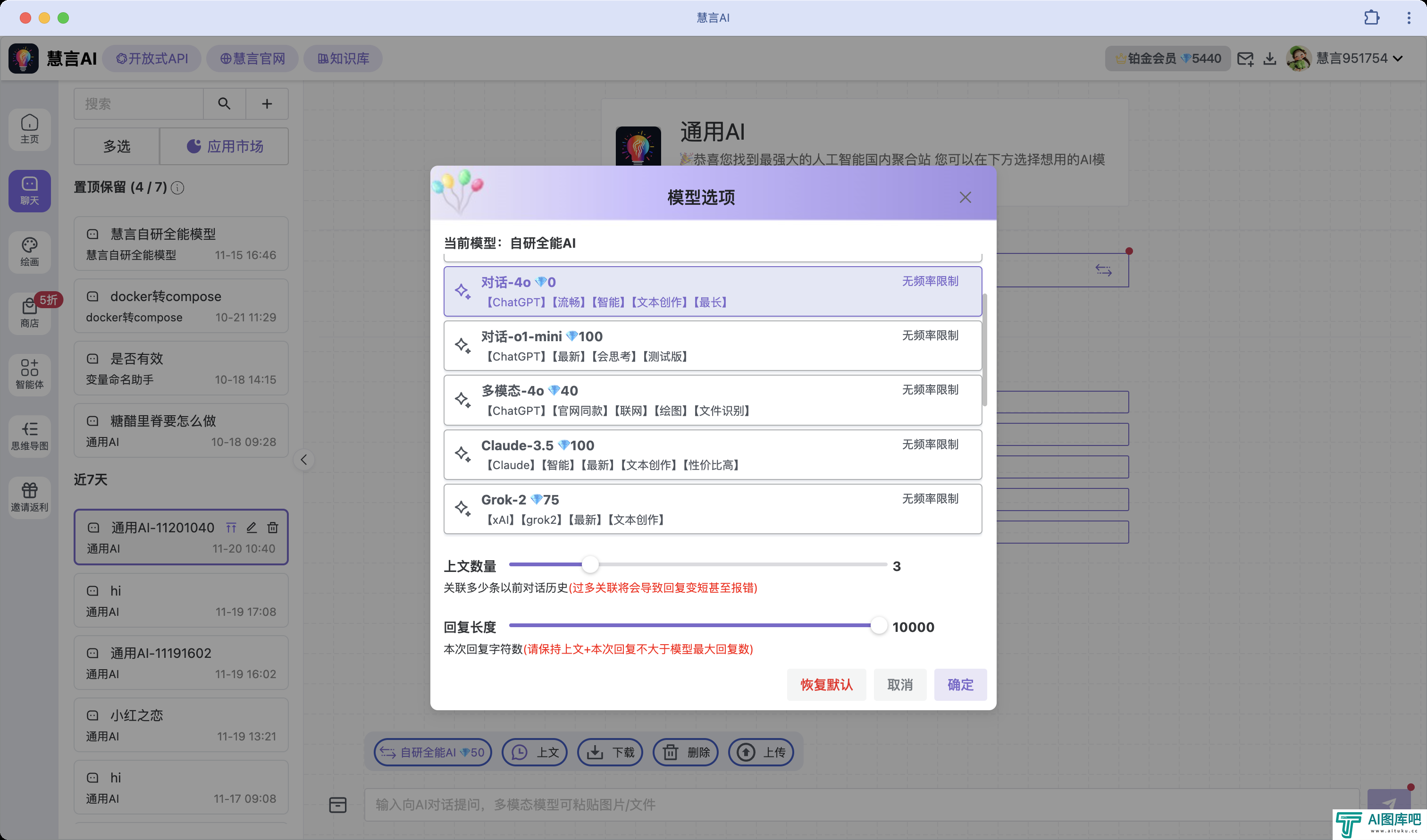The image size is (1427, 840).
Task: Click the 确定 button
Action: click(x=960, y=685)
